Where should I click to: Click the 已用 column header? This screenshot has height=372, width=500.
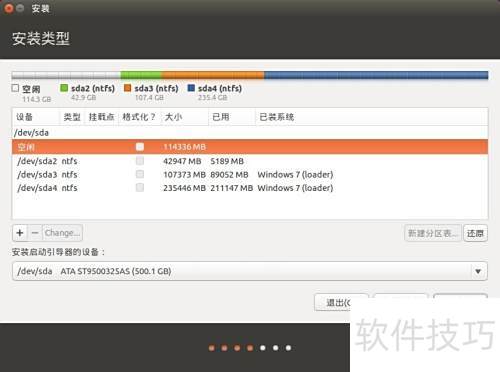point(232,117)
